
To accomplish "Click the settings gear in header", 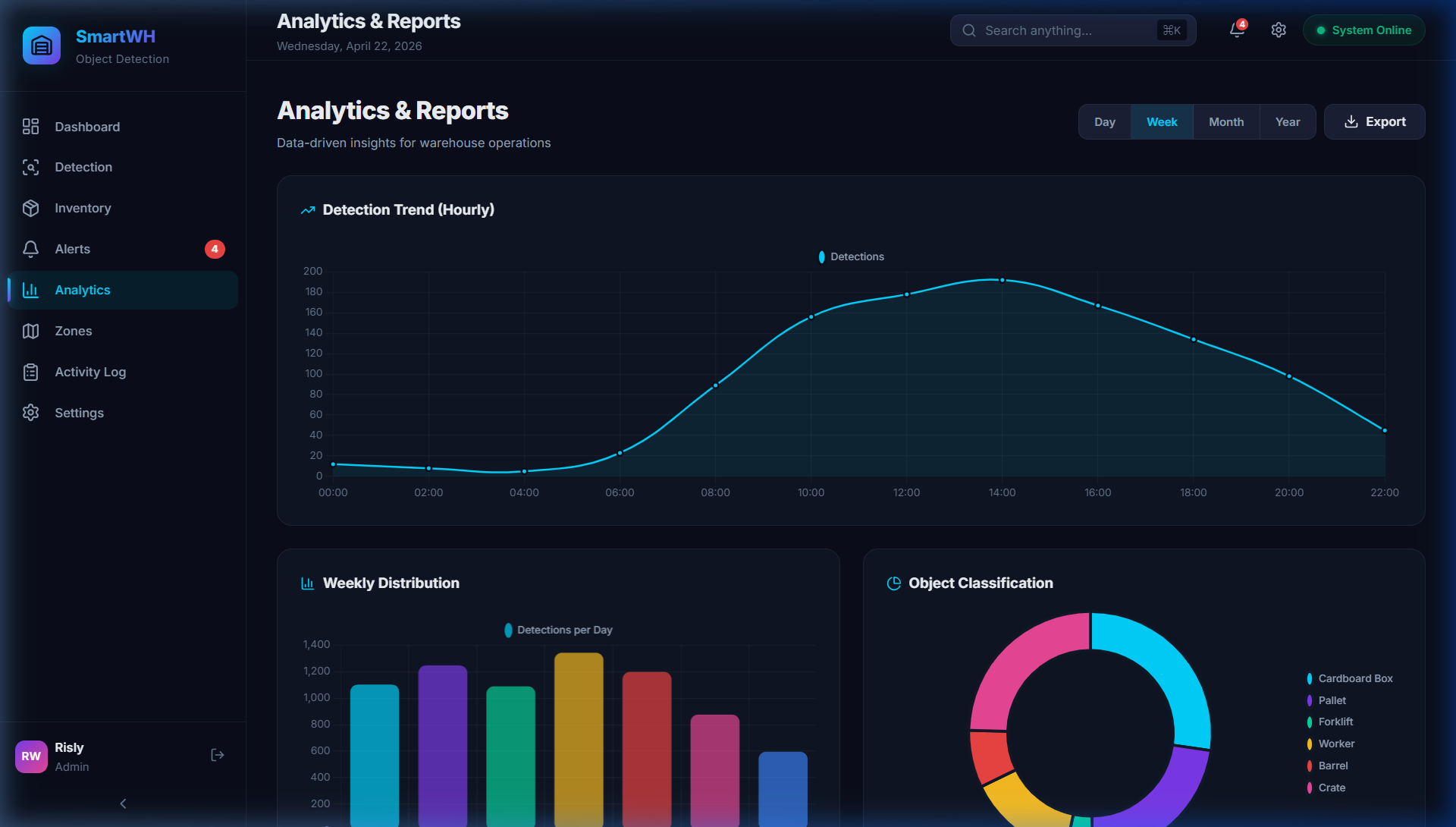I will [1279, 30].
